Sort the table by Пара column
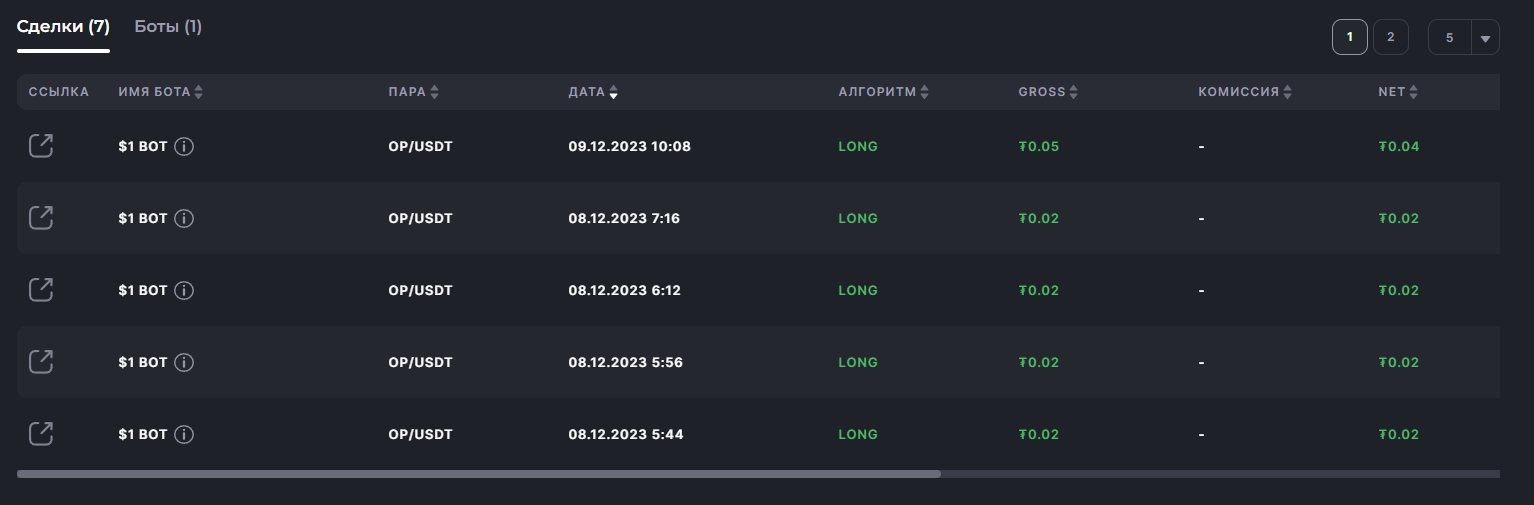This screenshot has height=505, width=1534. coord(413,92)
